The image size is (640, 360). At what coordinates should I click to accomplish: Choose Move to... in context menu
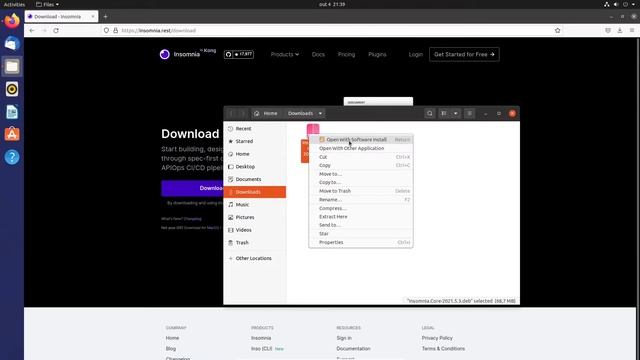(361, 174)
